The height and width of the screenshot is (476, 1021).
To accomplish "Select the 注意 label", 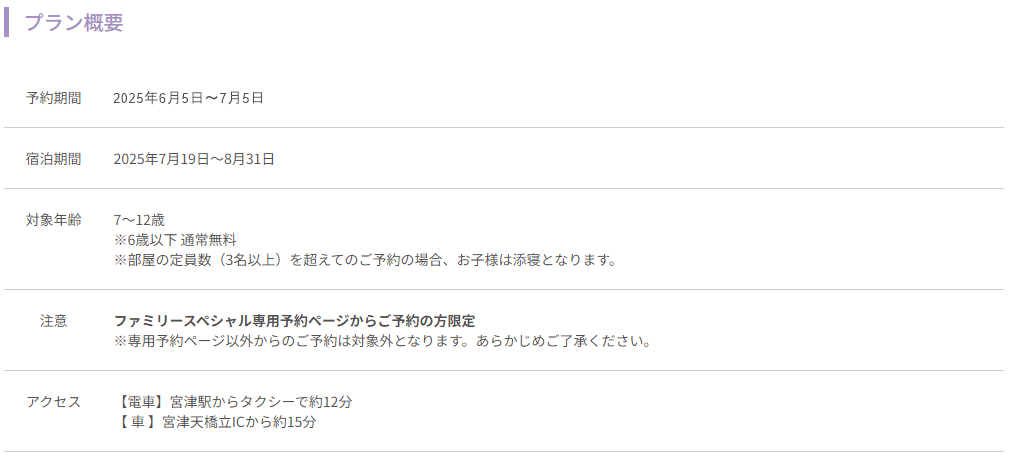I will coord(53,321).
